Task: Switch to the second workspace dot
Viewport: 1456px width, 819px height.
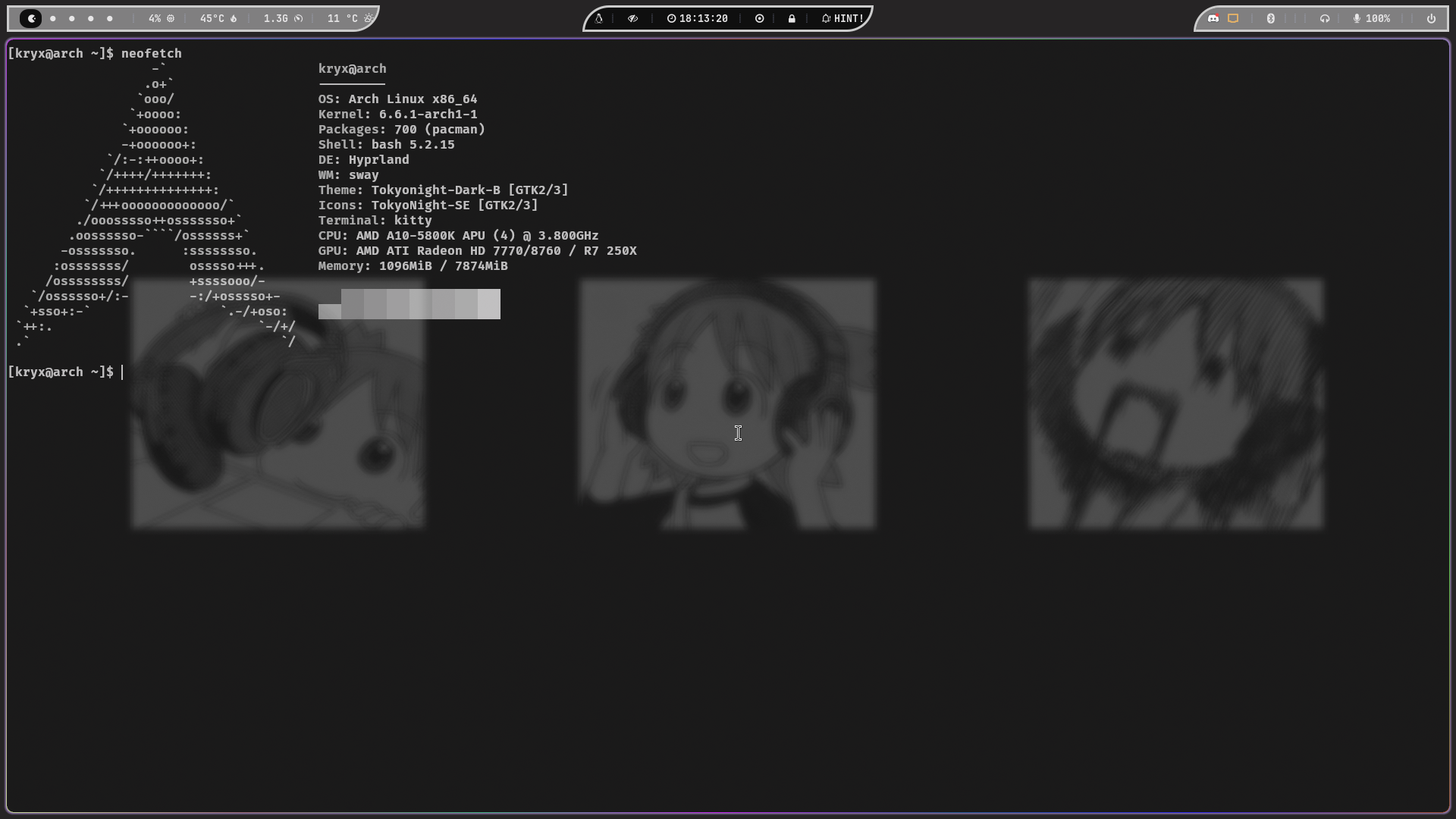Action: click(x=72, y=18)
